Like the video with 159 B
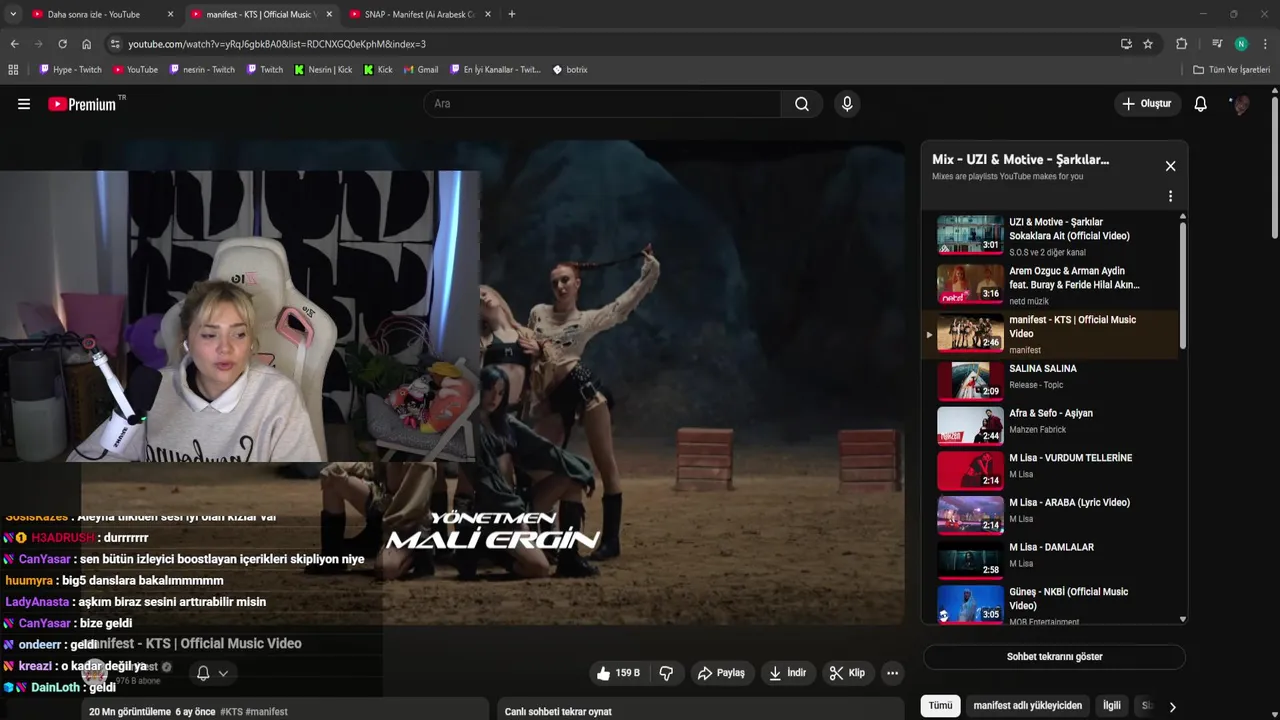The height and width of the screenshot is (720, 1280). (x=617, y=673)
